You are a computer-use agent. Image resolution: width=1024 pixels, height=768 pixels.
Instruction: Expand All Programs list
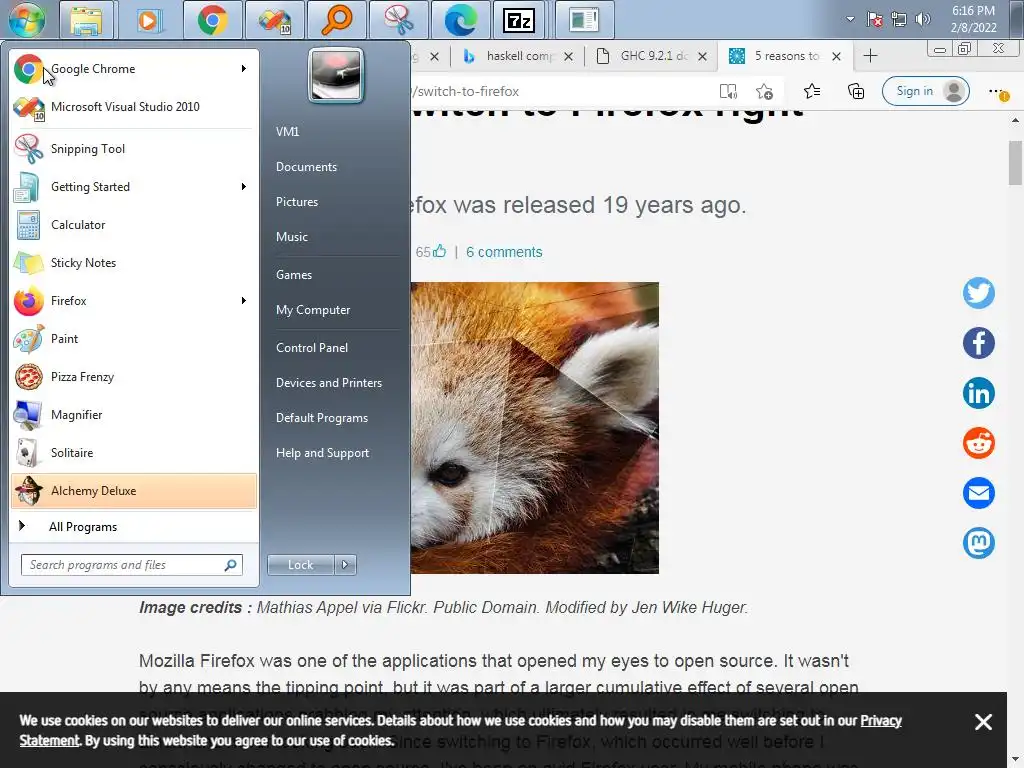134,526
